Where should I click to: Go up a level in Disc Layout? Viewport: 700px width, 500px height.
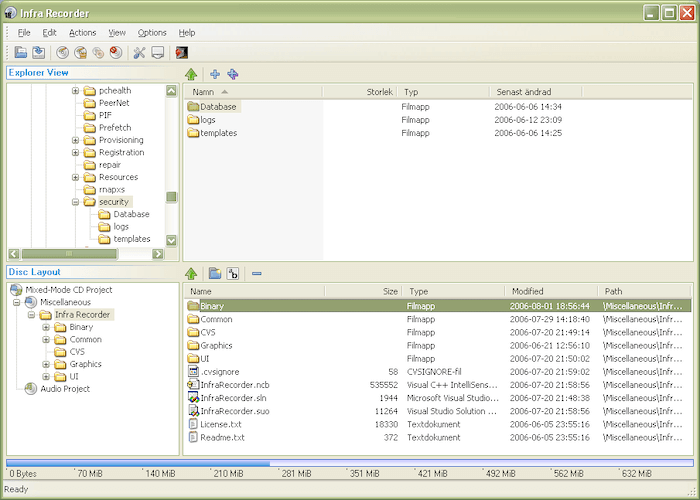191,273
